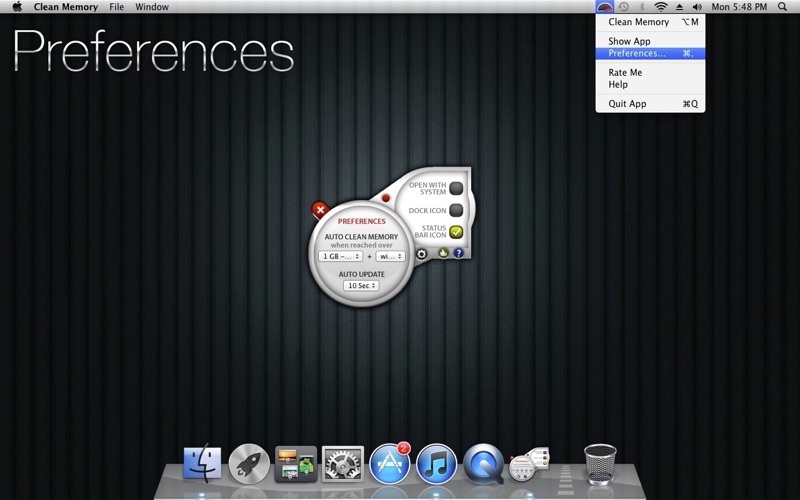Open Launchpad rocket icon in Dock

tap(249, 463)
